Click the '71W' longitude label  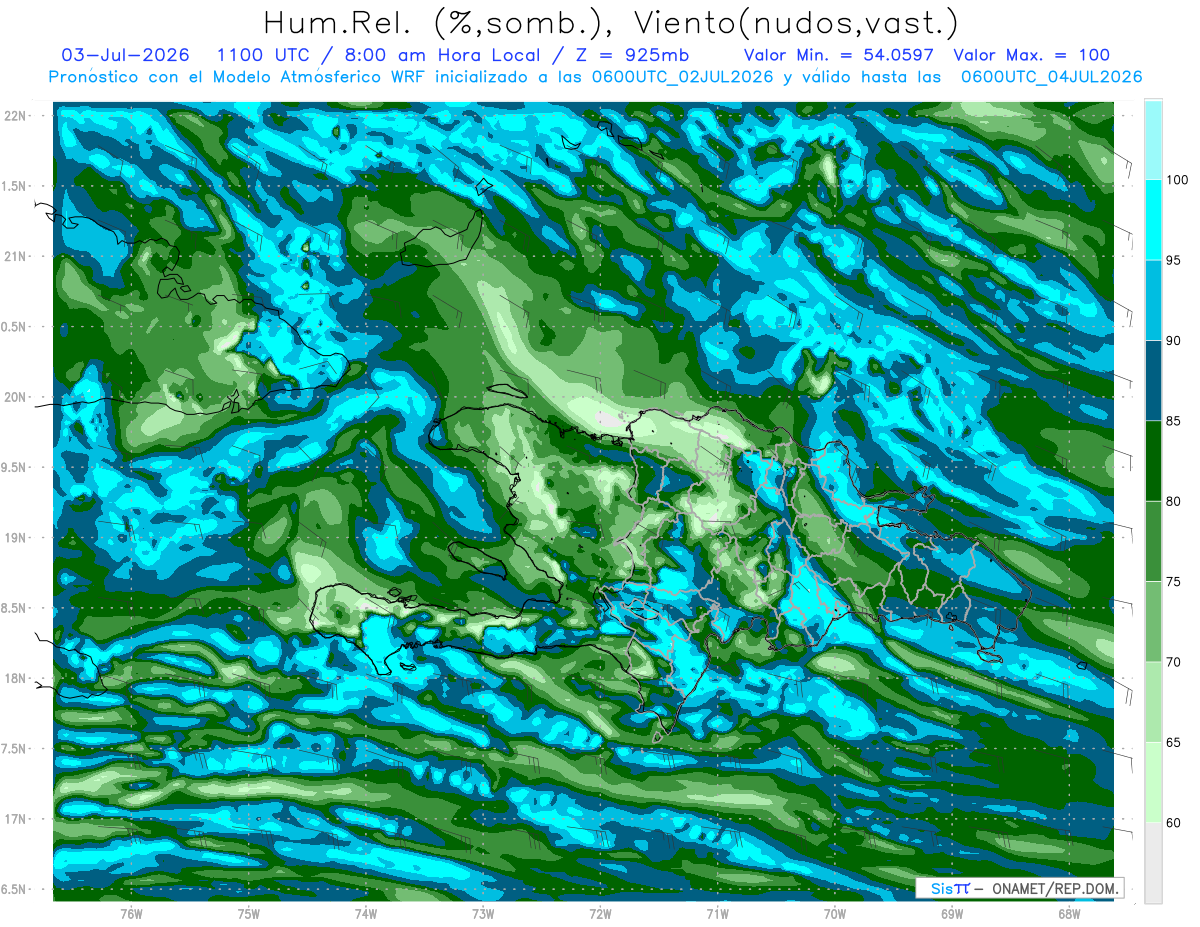tap(717, 913)
